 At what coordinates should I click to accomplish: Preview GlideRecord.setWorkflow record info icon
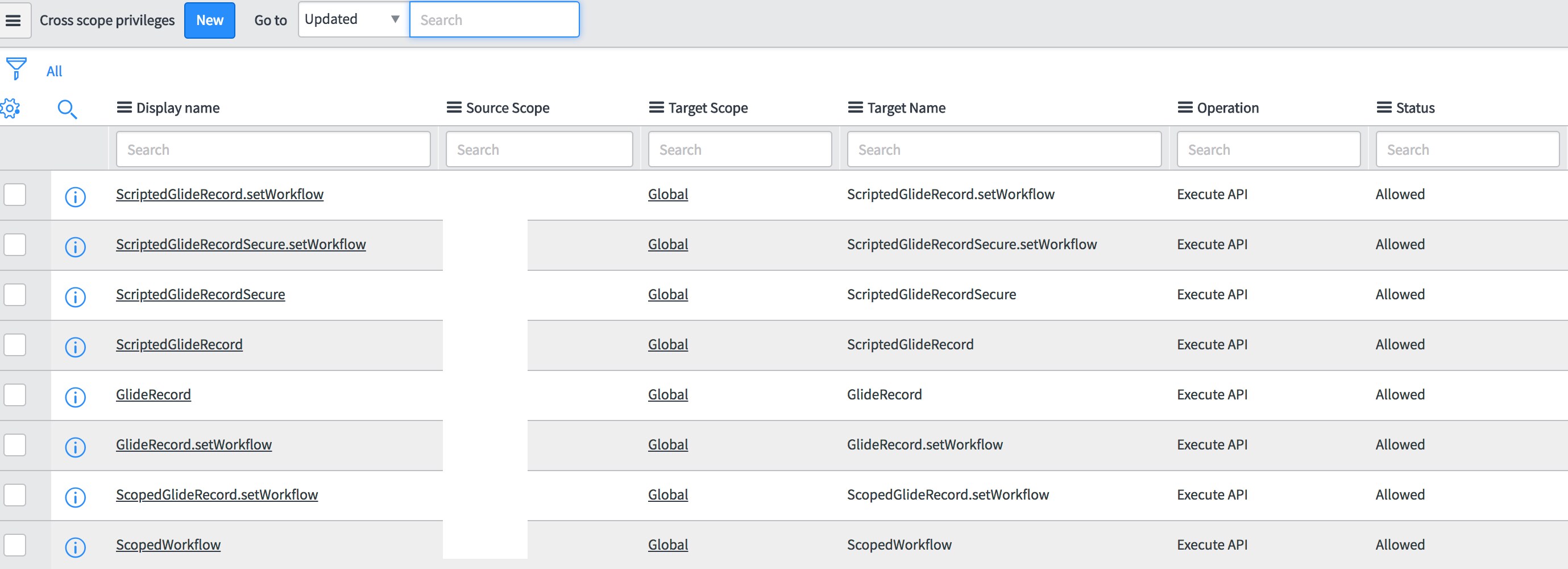[76, 447]
